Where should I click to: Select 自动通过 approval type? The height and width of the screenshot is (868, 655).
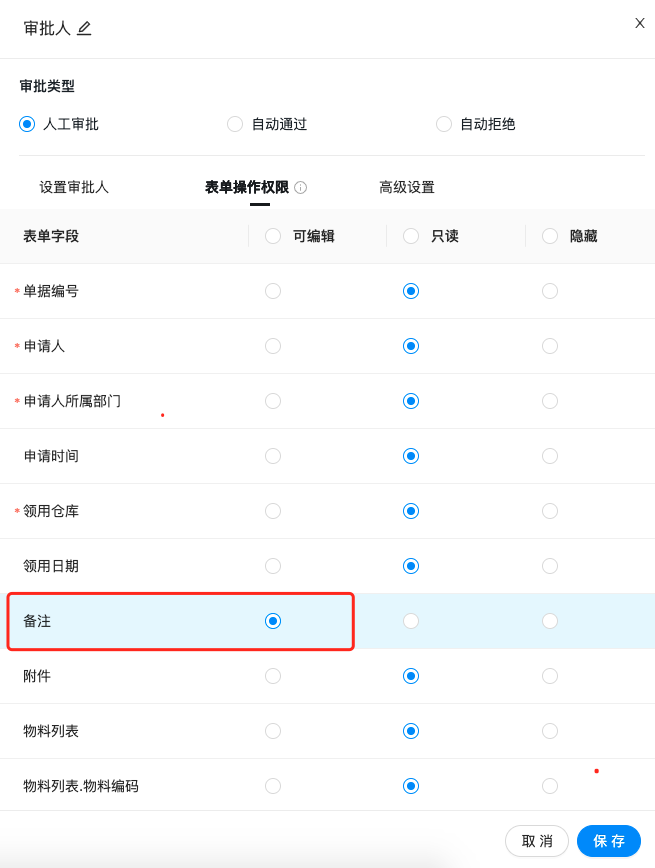(235, 124)
